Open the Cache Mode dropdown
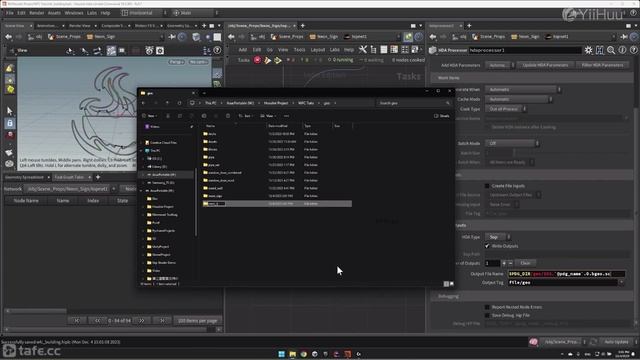Screen dimensions: 640x360 518,99
